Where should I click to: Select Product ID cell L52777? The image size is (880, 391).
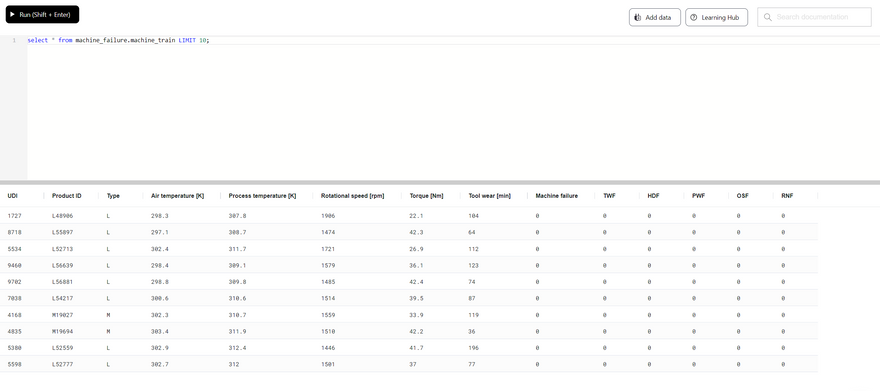(x=62, y=364)
